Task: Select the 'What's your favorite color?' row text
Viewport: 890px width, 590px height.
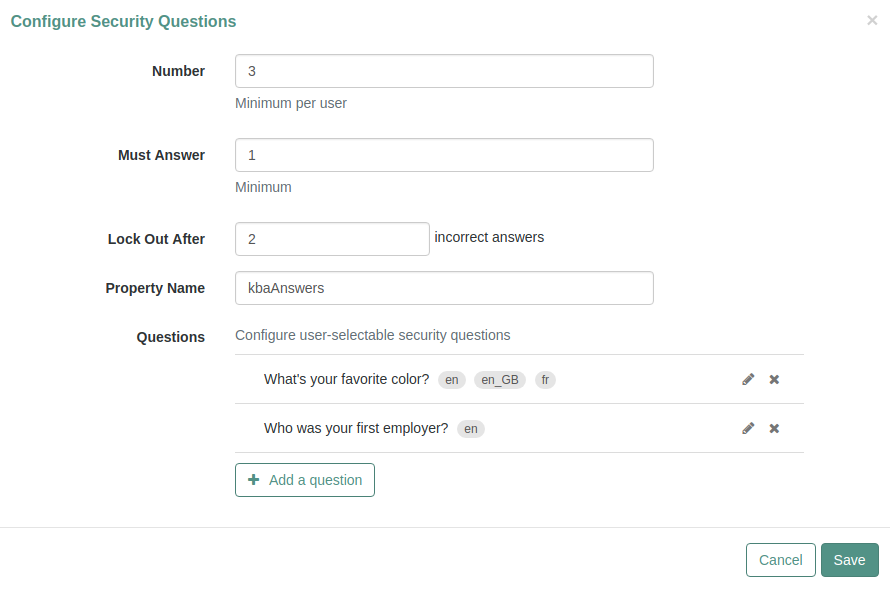Action: [346, 379]
